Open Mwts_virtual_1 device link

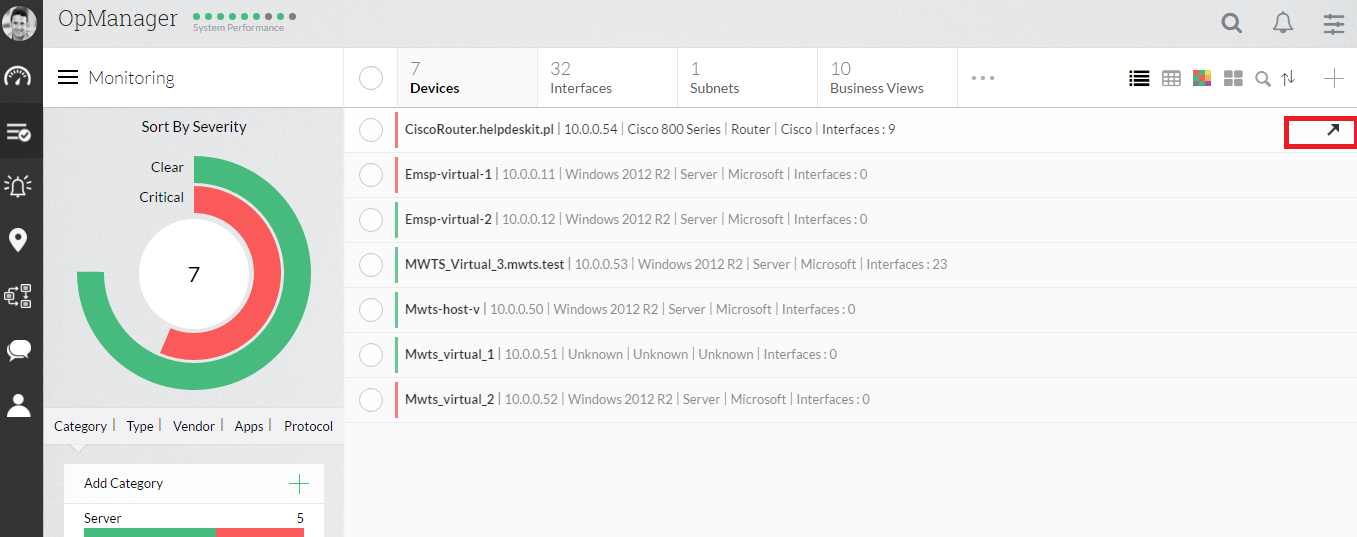450,354
